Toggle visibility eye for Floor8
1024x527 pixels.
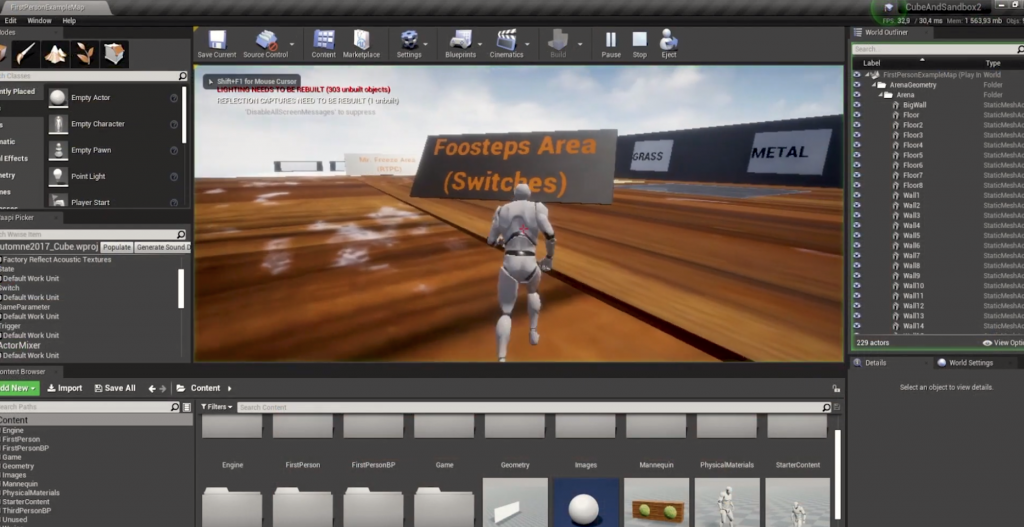857,185
